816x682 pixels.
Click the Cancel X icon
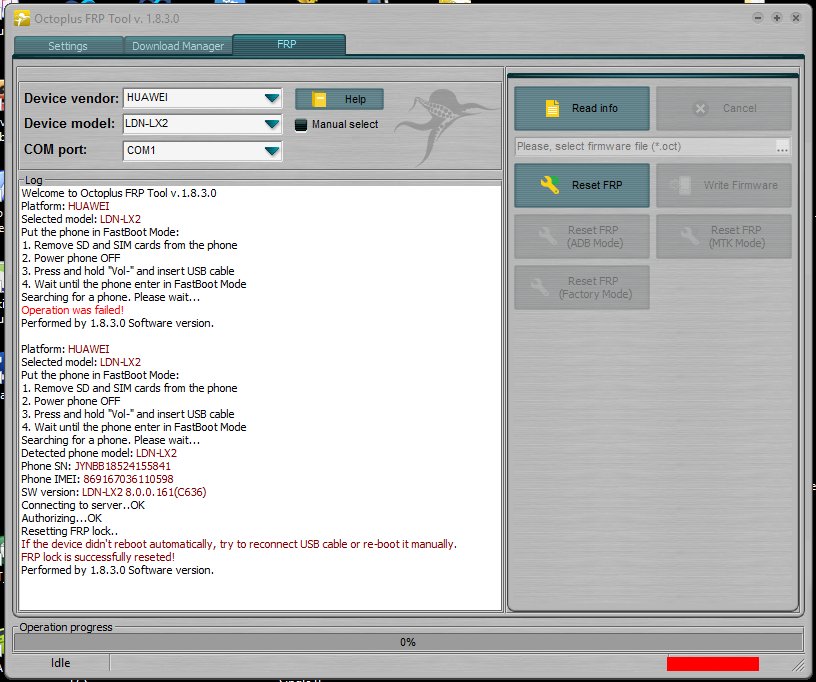[700, 109]
